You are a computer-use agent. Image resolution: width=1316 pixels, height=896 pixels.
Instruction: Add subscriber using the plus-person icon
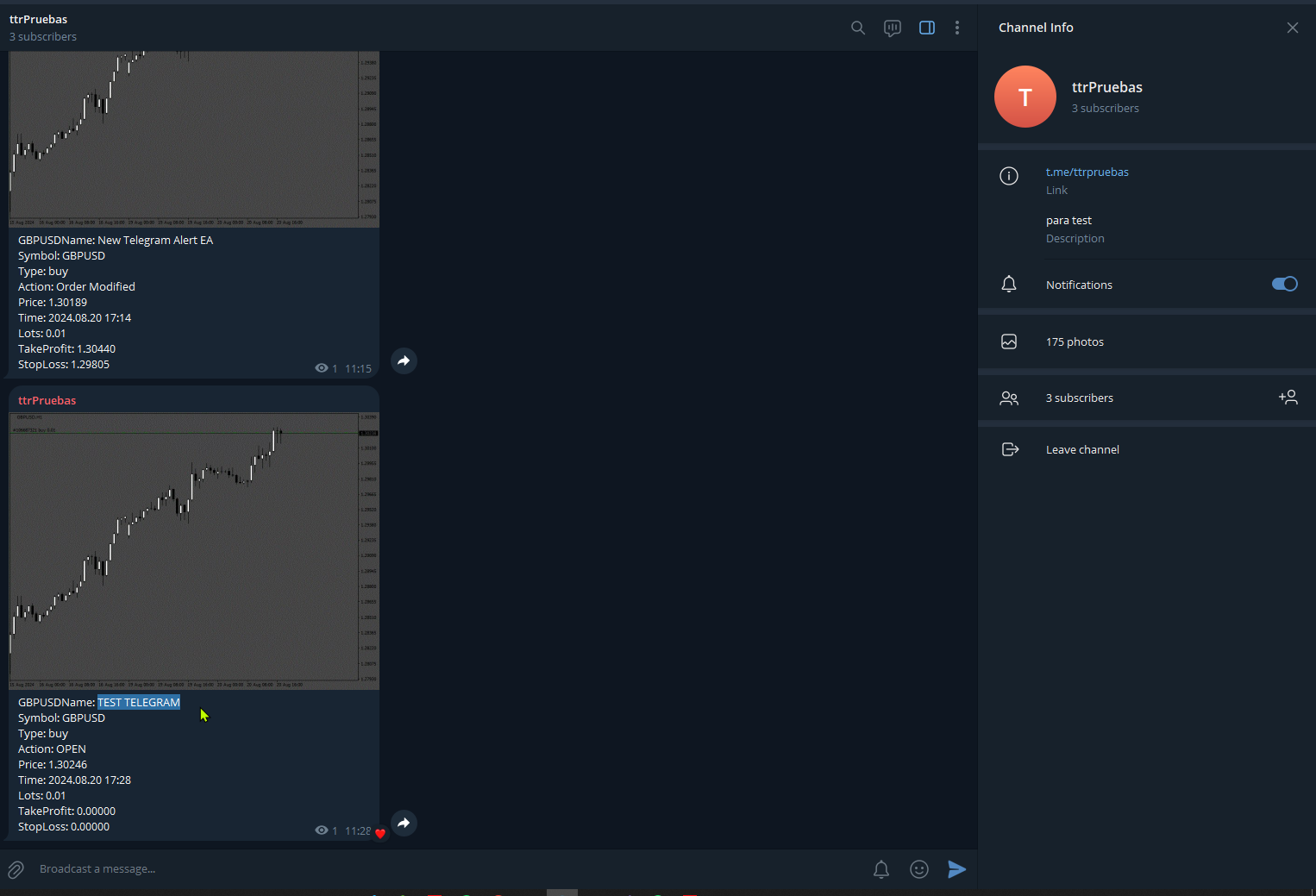pyautogui.click(x=1288, y=397)
